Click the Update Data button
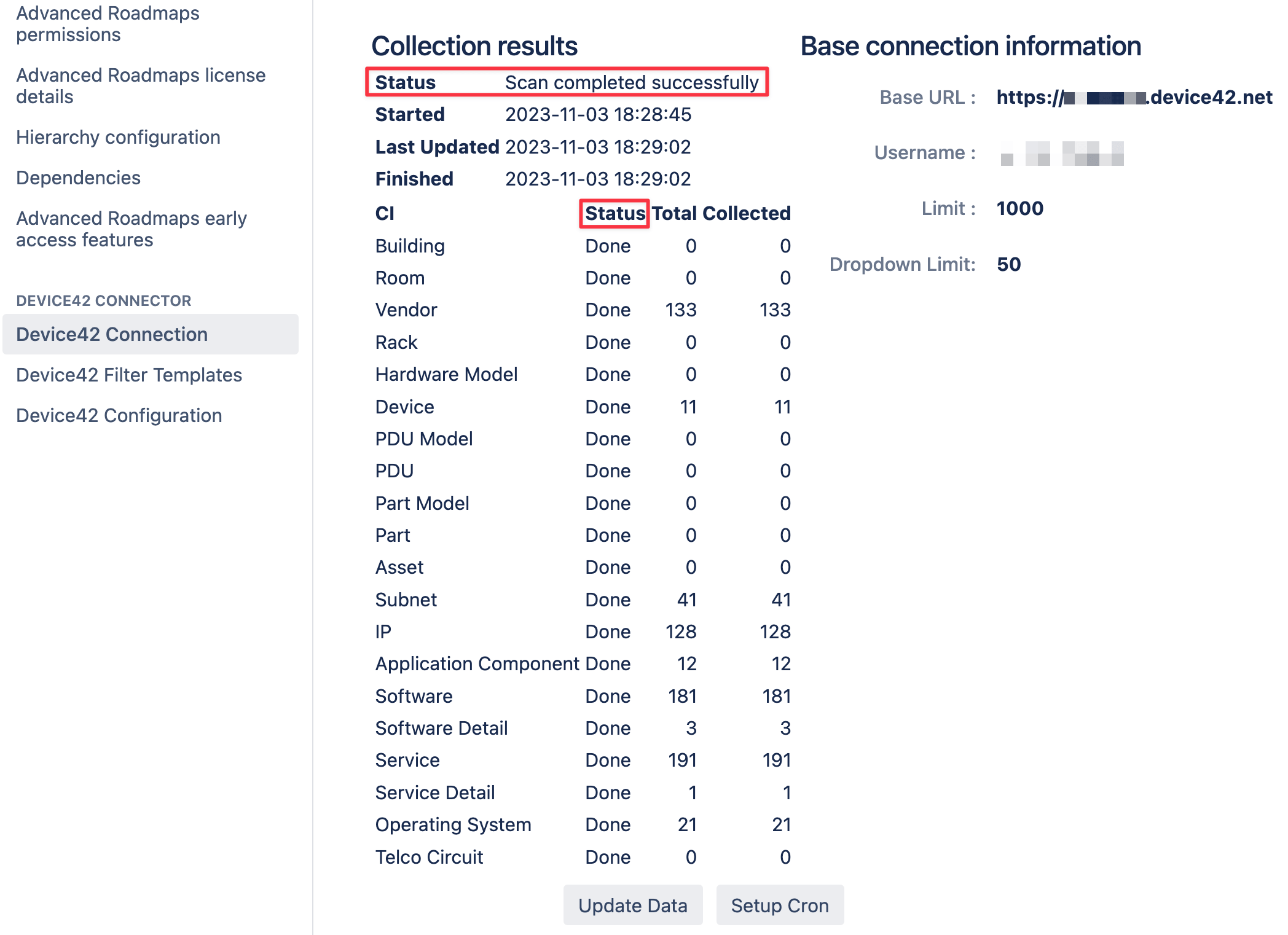This screenshot has height=935, width=1288. [x=632, y=905]
